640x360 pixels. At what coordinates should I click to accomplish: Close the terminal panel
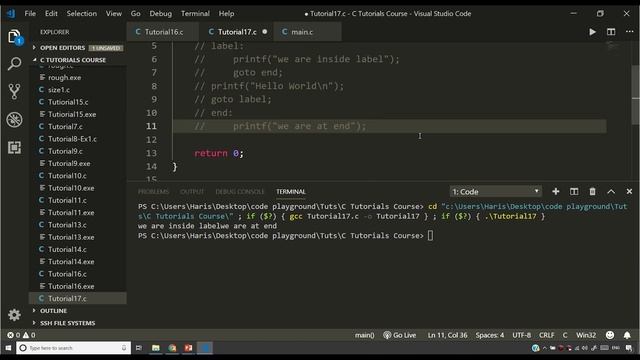pos(629,191)
